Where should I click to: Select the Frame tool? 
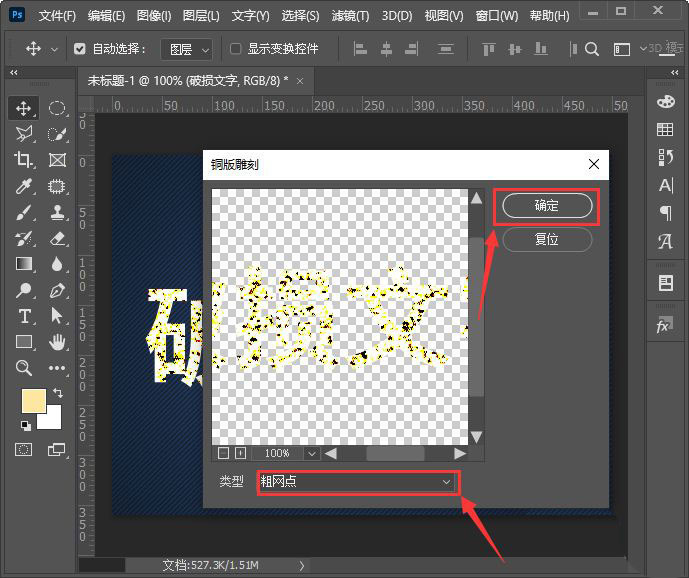57,160
